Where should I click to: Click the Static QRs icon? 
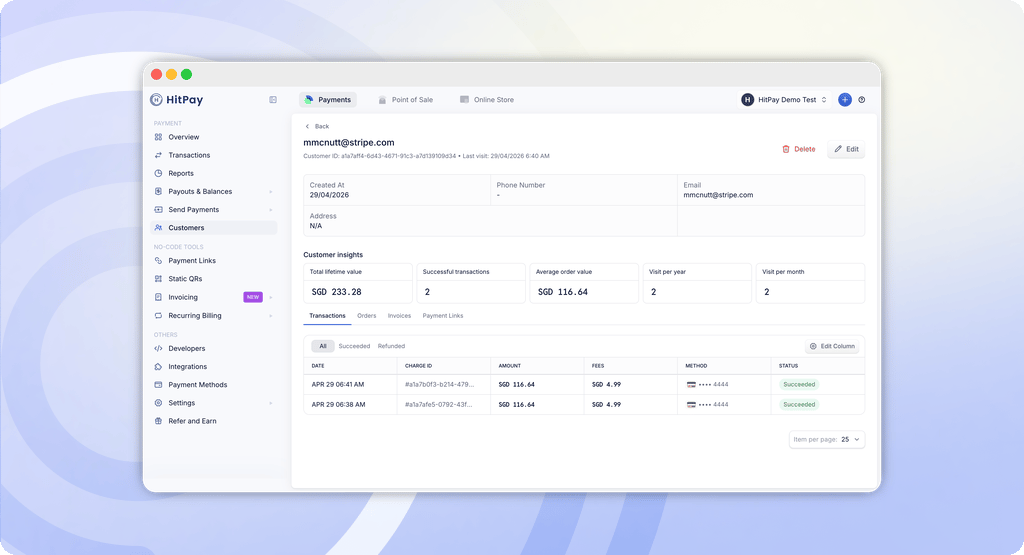pos(158,279)
